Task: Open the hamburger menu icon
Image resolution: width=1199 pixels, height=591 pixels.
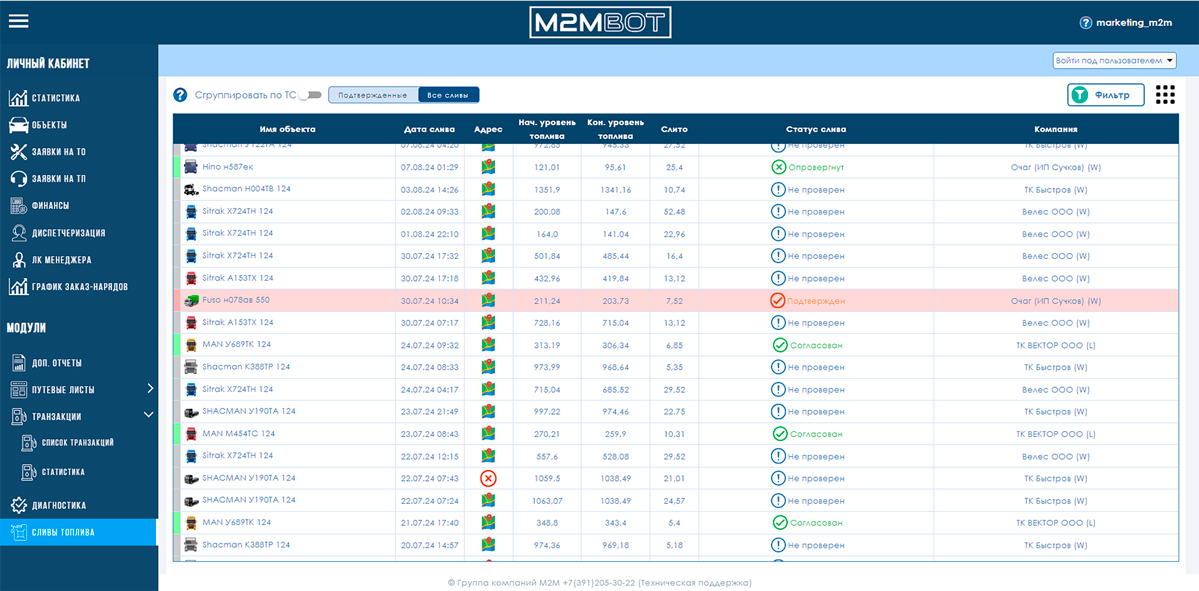Action: tap(18, 21)
